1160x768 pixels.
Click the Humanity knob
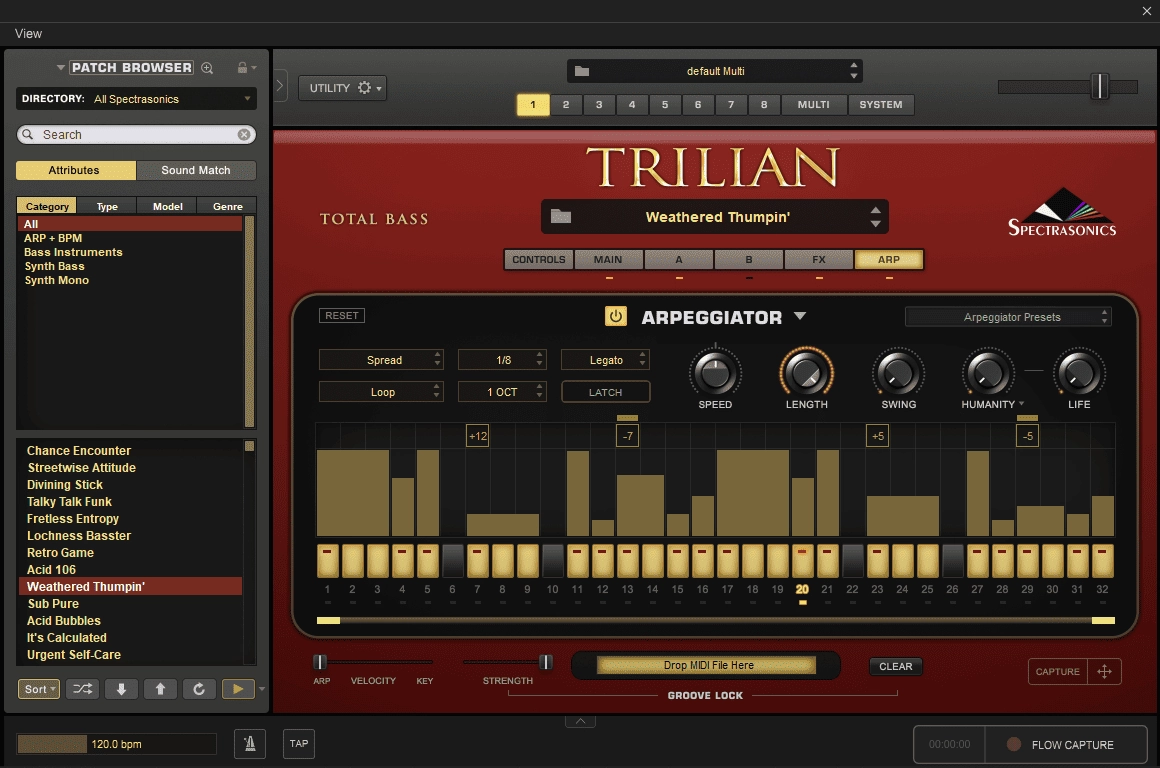click(988, 372)
